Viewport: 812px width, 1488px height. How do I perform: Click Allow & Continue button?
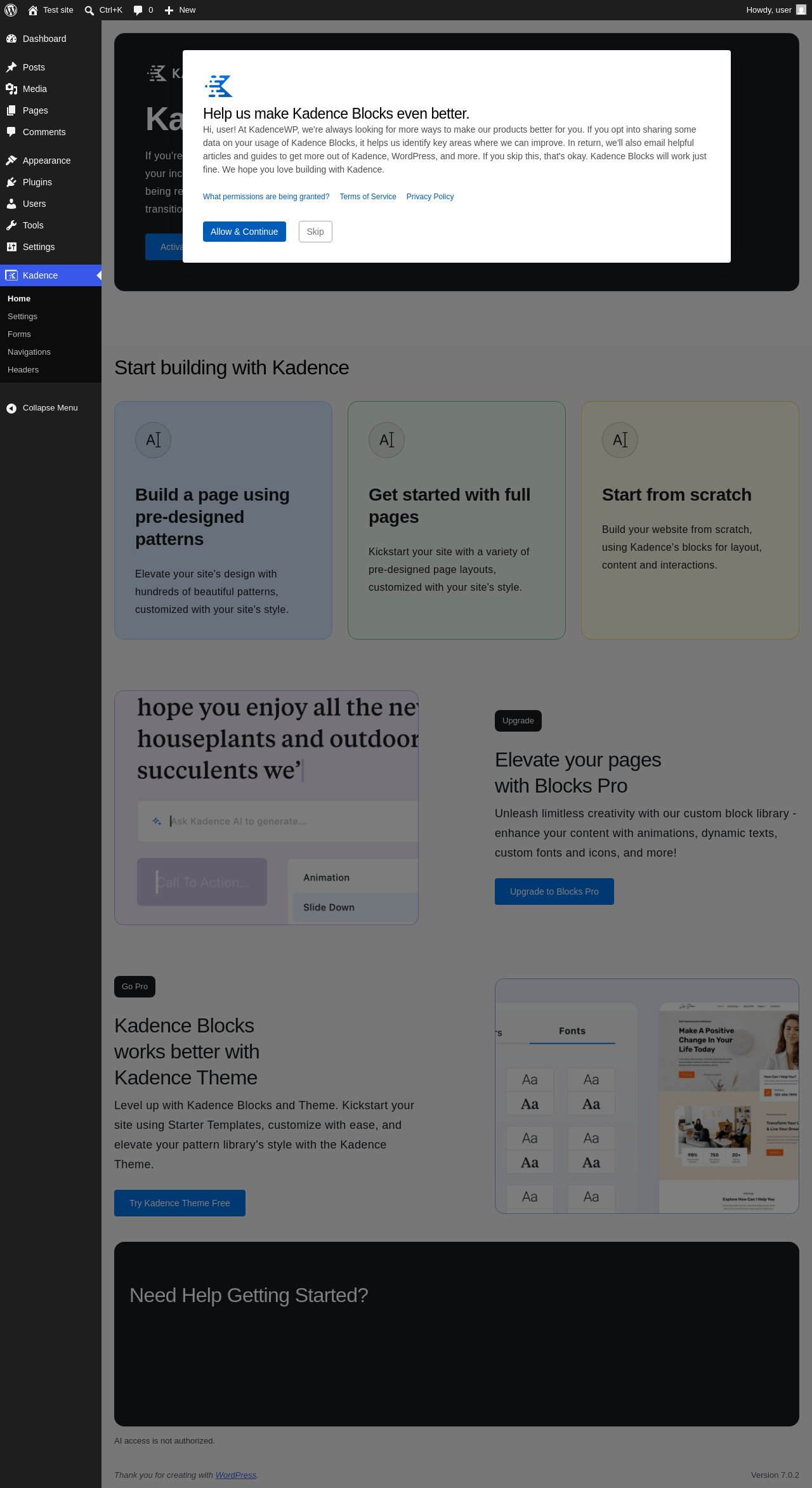pyautogui.click(x=244, y=232)
